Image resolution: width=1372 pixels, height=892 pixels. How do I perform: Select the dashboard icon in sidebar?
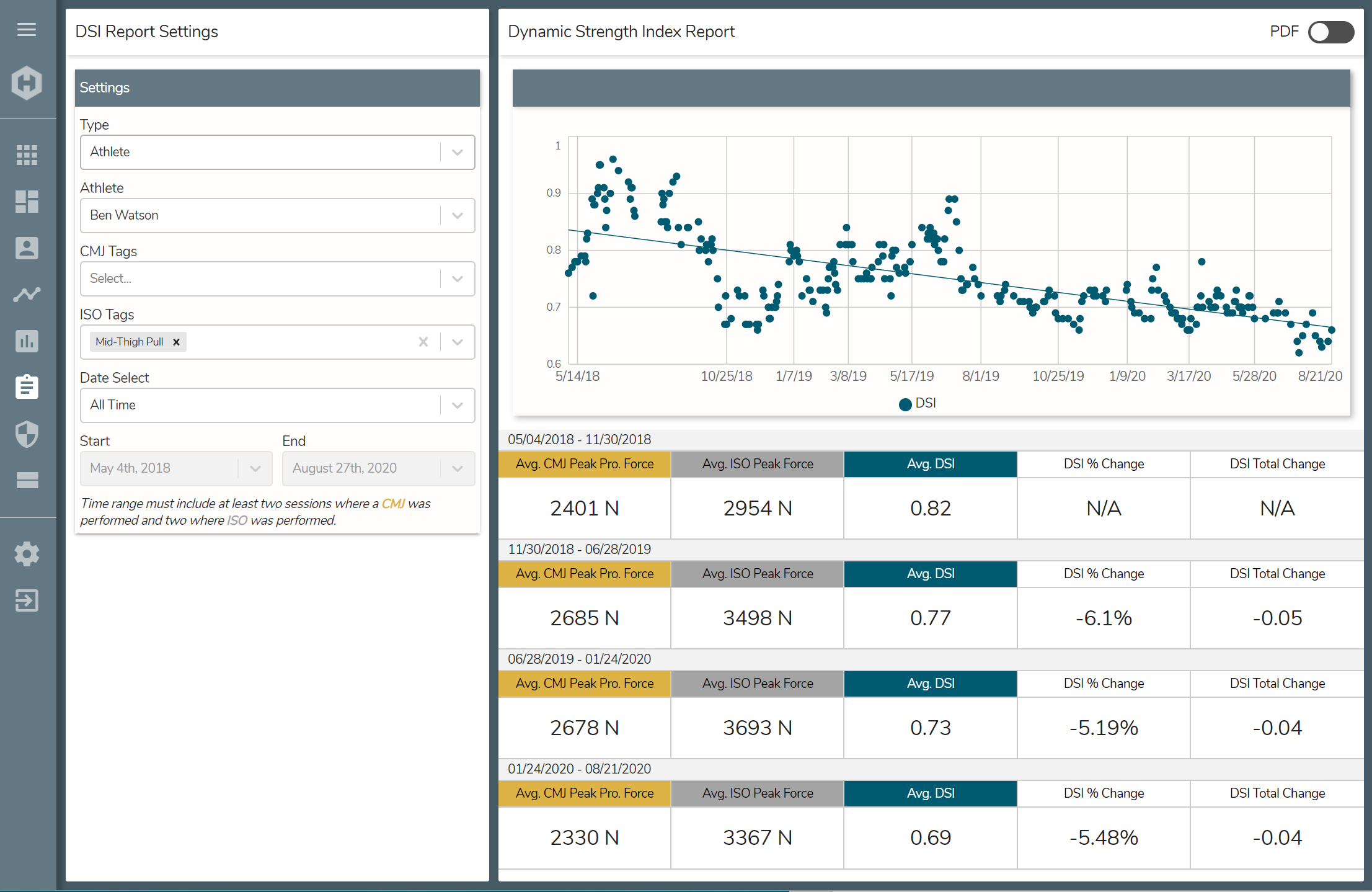click(x=27, y=202)
